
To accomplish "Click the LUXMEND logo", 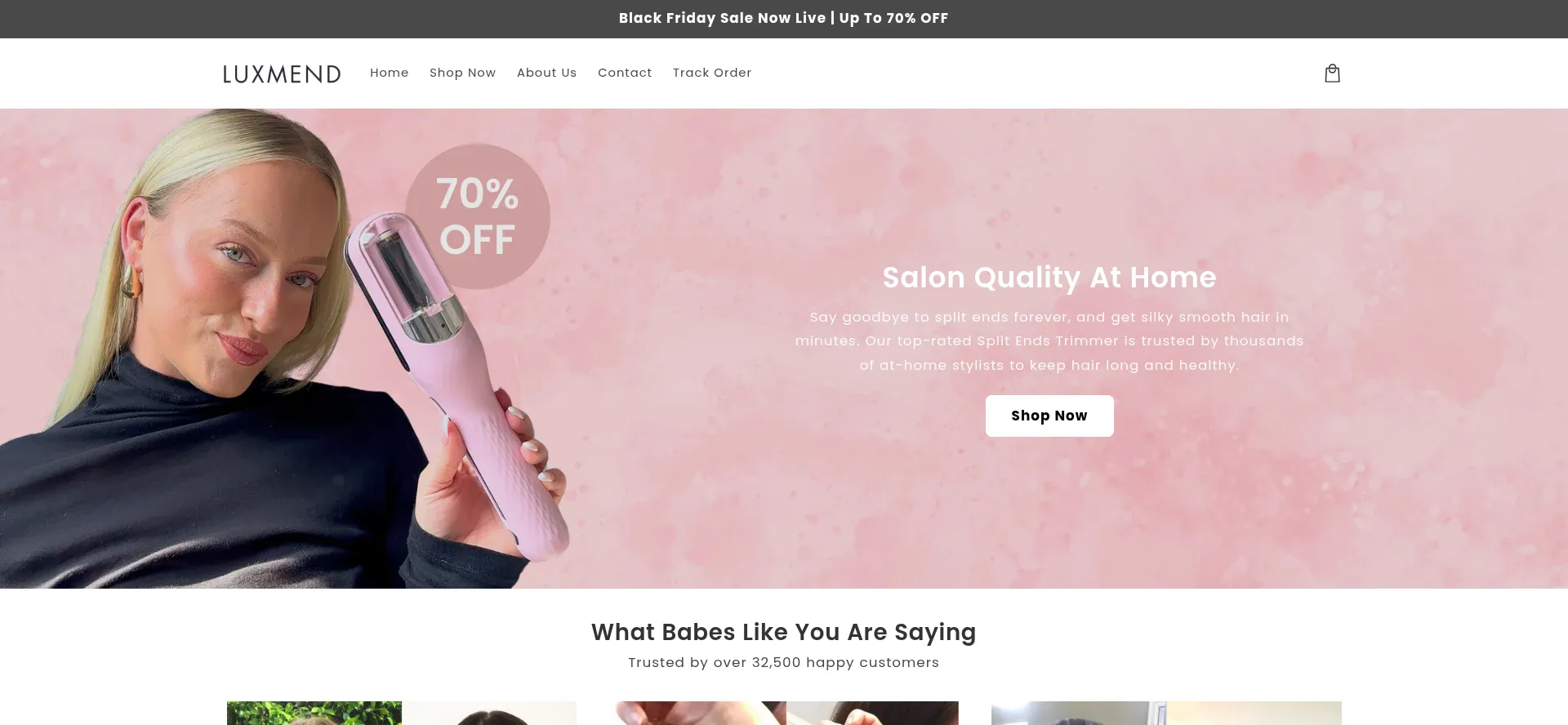I will [x=282, y=73].
